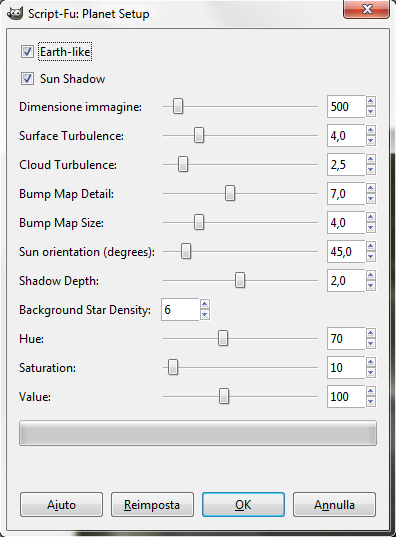Click the Bump Map Size value field
Viewport: 396px width, 537px height.
[x=346, y=223]
